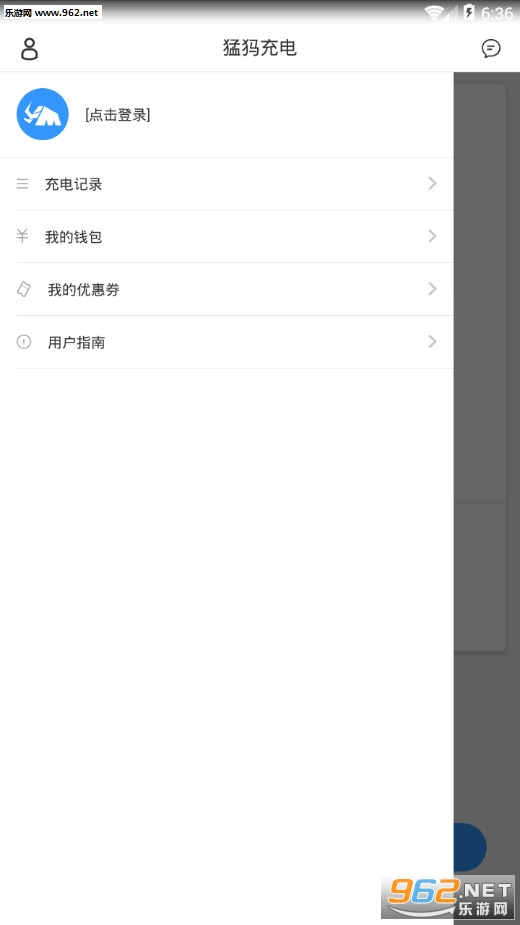Open the 我的钱包 menu entry
Image resolution: width=520 pixels, height=925 pixels.
(227, 237)
